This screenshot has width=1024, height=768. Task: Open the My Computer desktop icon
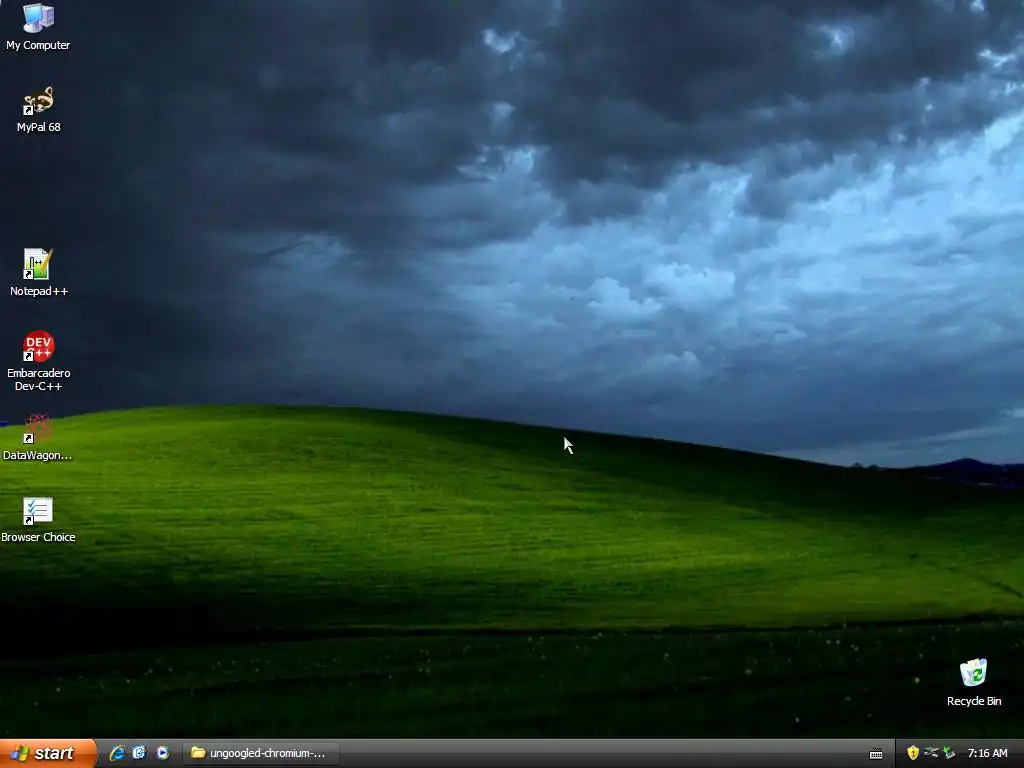coord(38,27)
